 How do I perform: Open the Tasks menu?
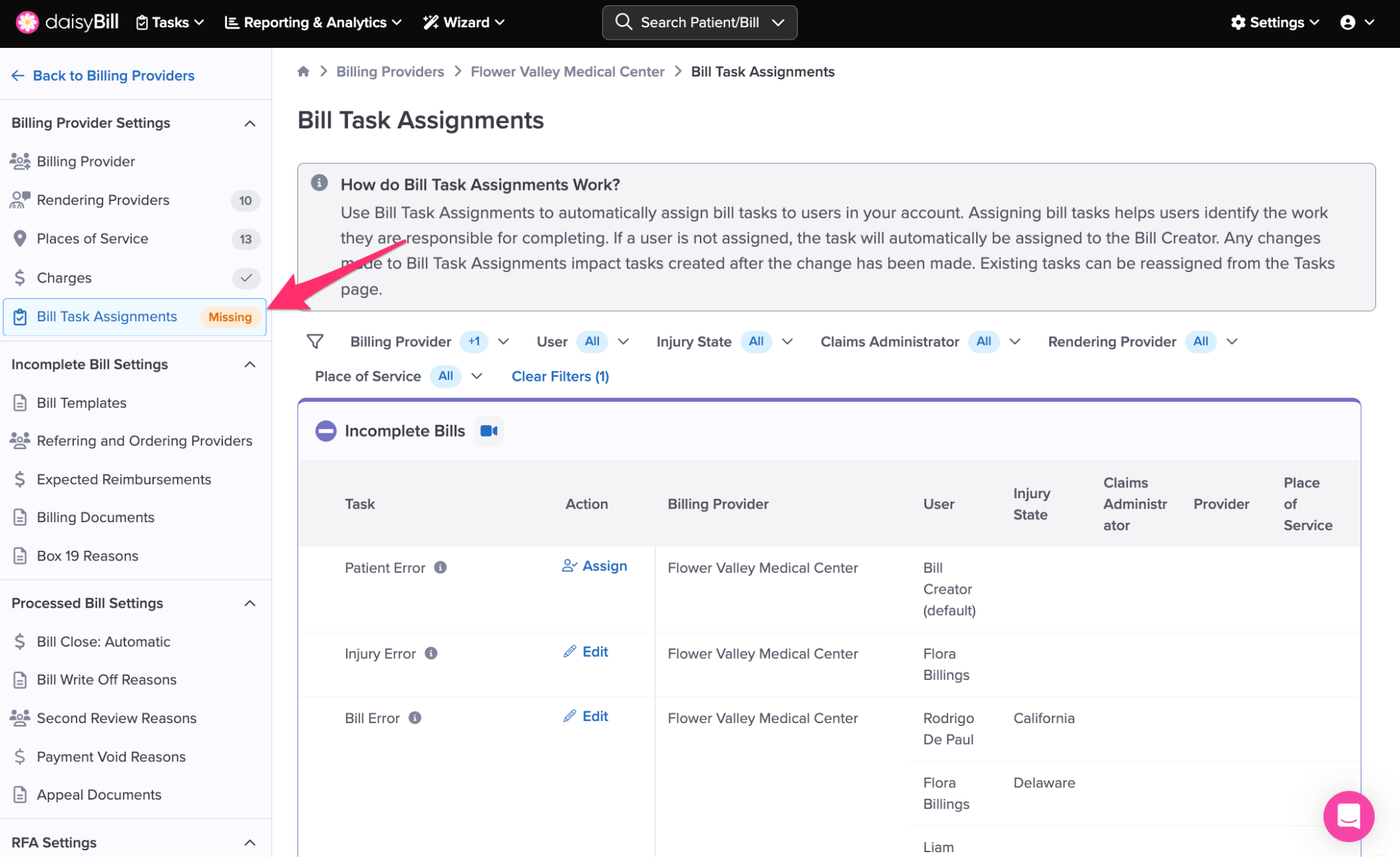click(170, 23)
